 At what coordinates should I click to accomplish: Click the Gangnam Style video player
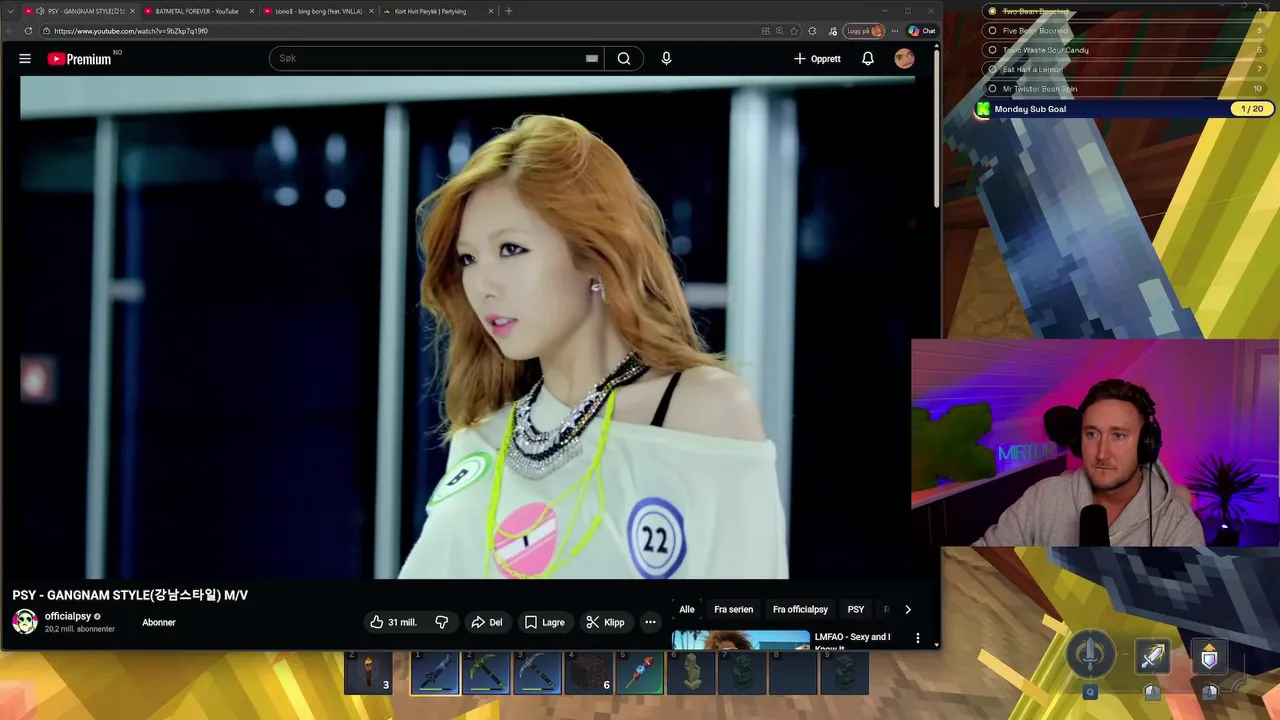tap(467, 328)
